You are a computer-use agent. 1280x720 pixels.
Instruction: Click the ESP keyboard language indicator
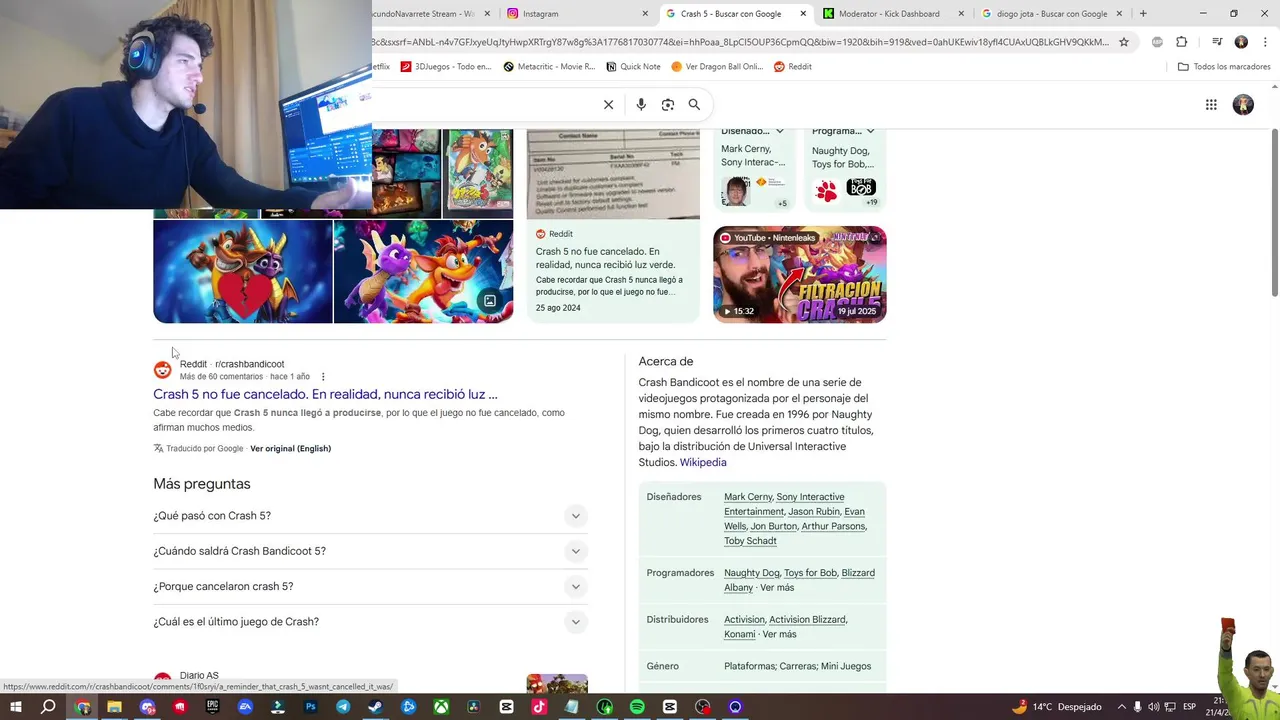[1190, 707]
